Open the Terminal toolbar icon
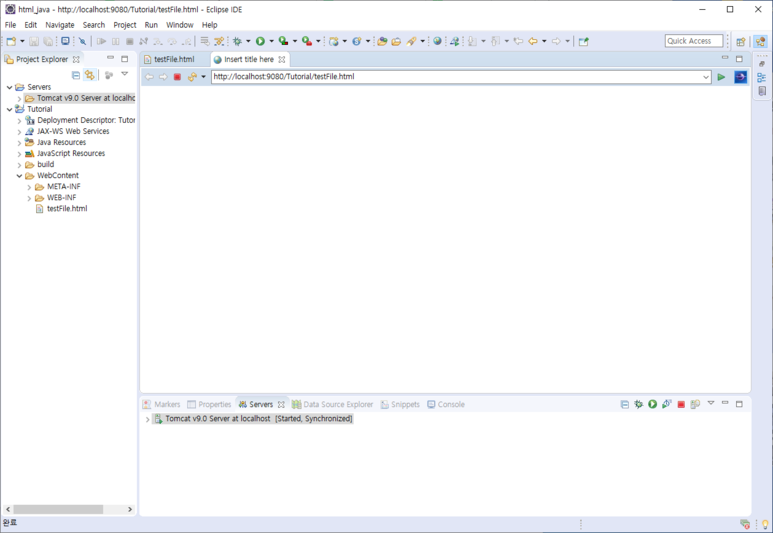 coord(65,41)
